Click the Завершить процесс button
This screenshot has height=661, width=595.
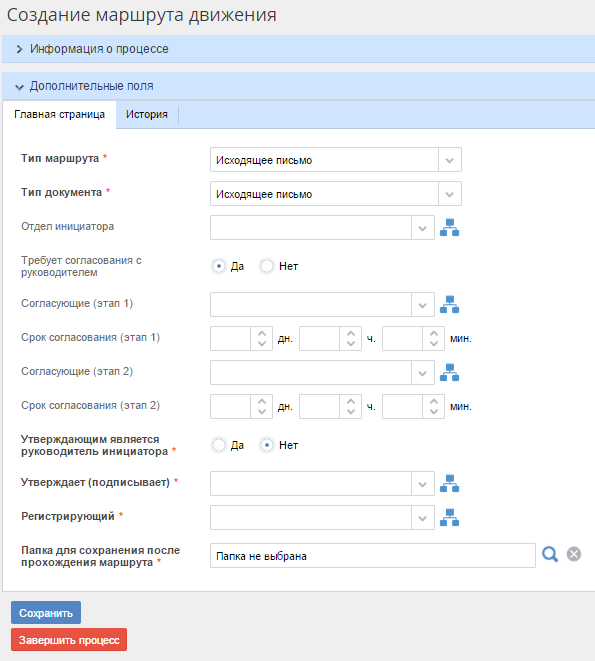tap(69, 640)
